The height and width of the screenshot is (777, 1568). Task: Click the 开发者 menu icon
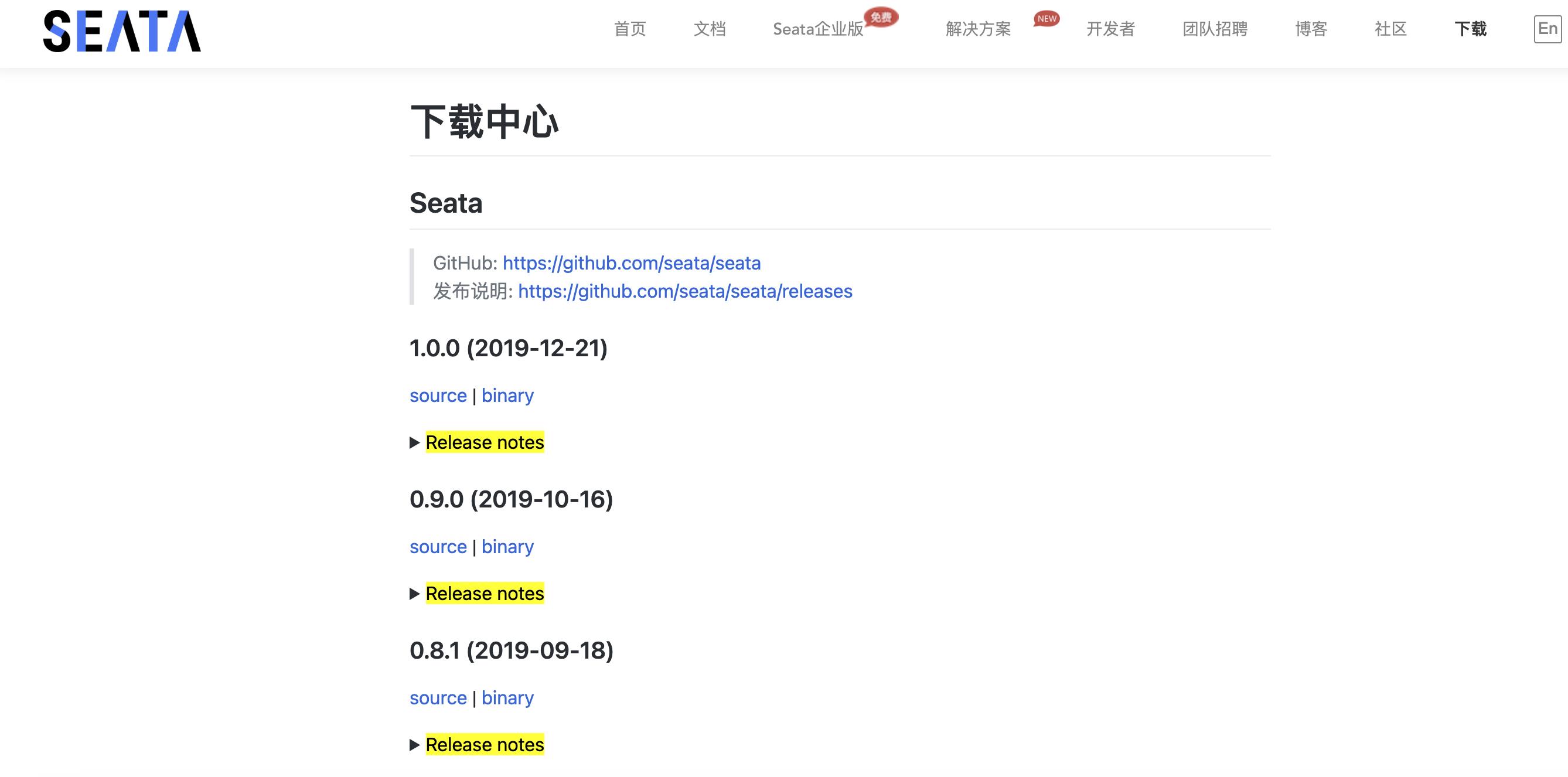(1109, 28)
